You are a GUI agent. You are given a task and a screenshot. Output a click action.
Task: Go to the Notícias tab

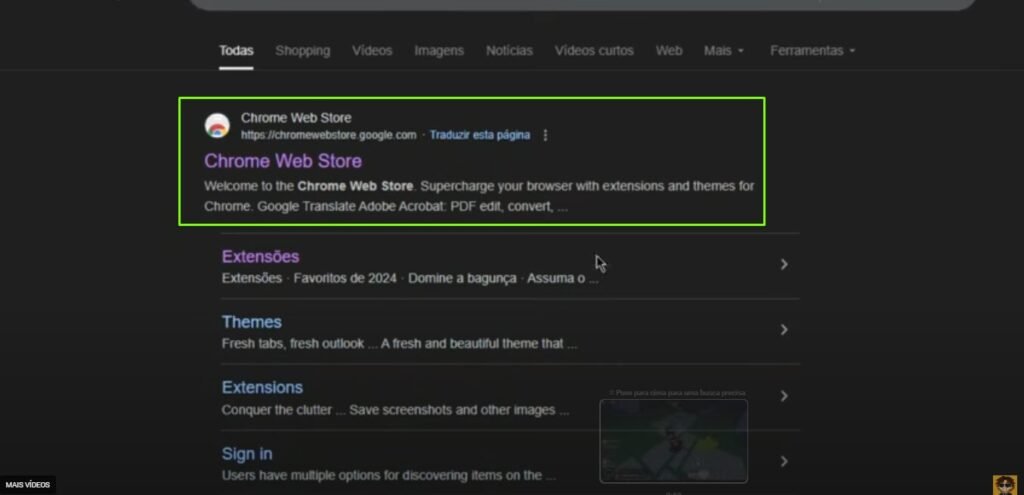(x=509, y=51)
